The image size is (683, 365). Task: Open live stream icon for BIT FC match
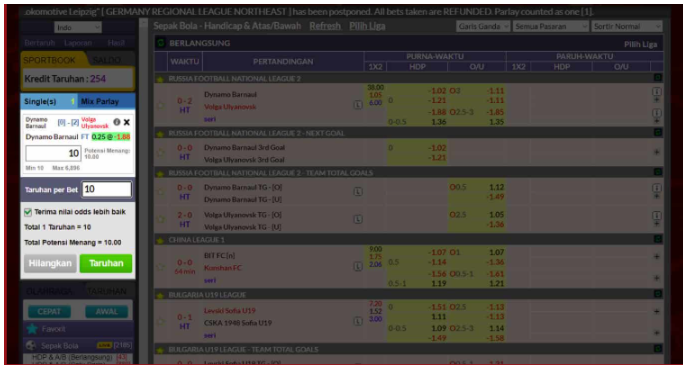358,266
